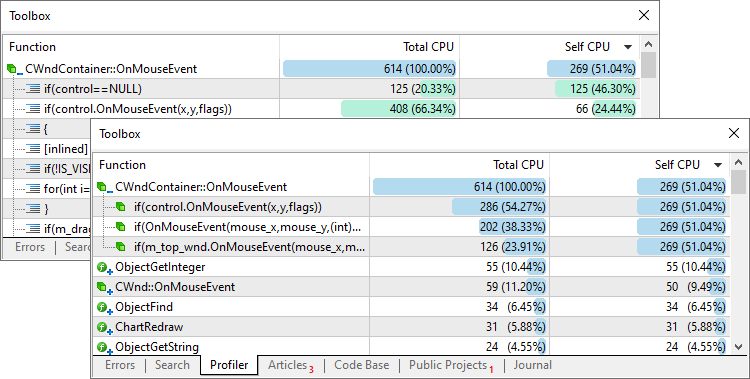This screenshot has width=750, height=379.
Task: Click 286 (54.27%) Total CPU cell
Action: (x=460, y=207)
